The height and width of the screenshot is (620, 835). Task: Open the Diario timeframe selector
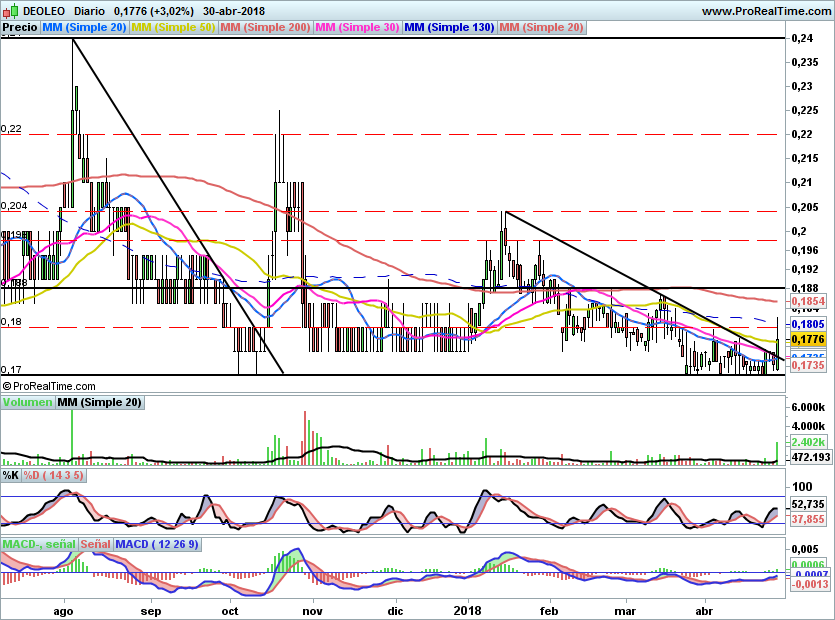[89, 10]
